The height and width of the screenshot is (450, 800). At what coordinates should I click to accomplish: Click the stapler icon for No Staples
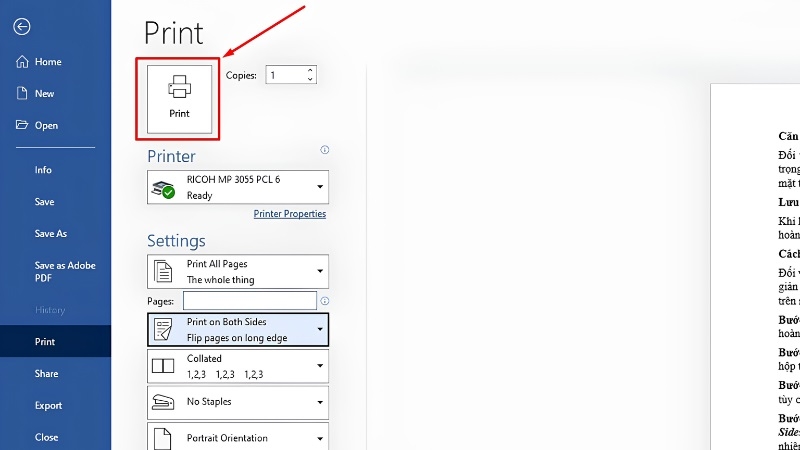[x=163, y=403]
